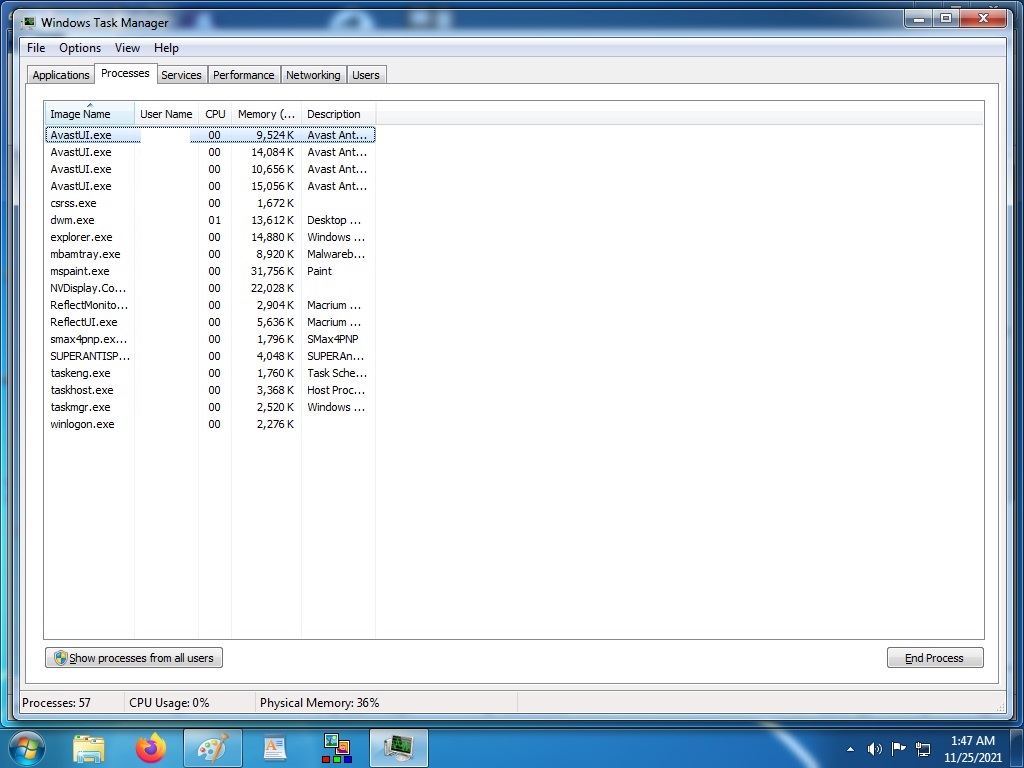Select AvastUI.exe row with 14,084 K
Image resolution: width=1024 pixels, height=768 pixels.
pyautogui.click(x=210, y=152)
